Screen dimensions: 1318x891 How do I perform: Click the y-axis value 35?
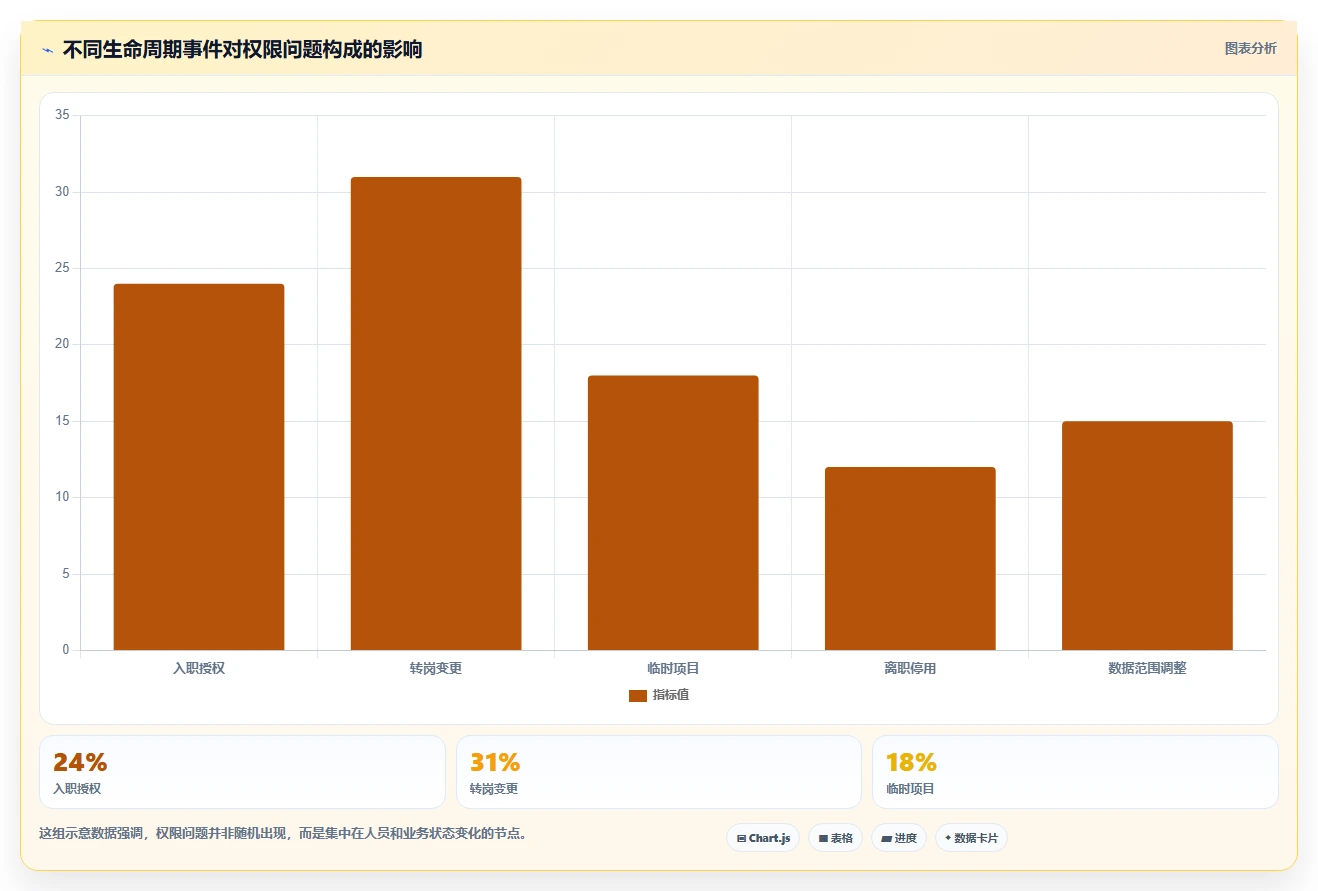pos(62,116)
